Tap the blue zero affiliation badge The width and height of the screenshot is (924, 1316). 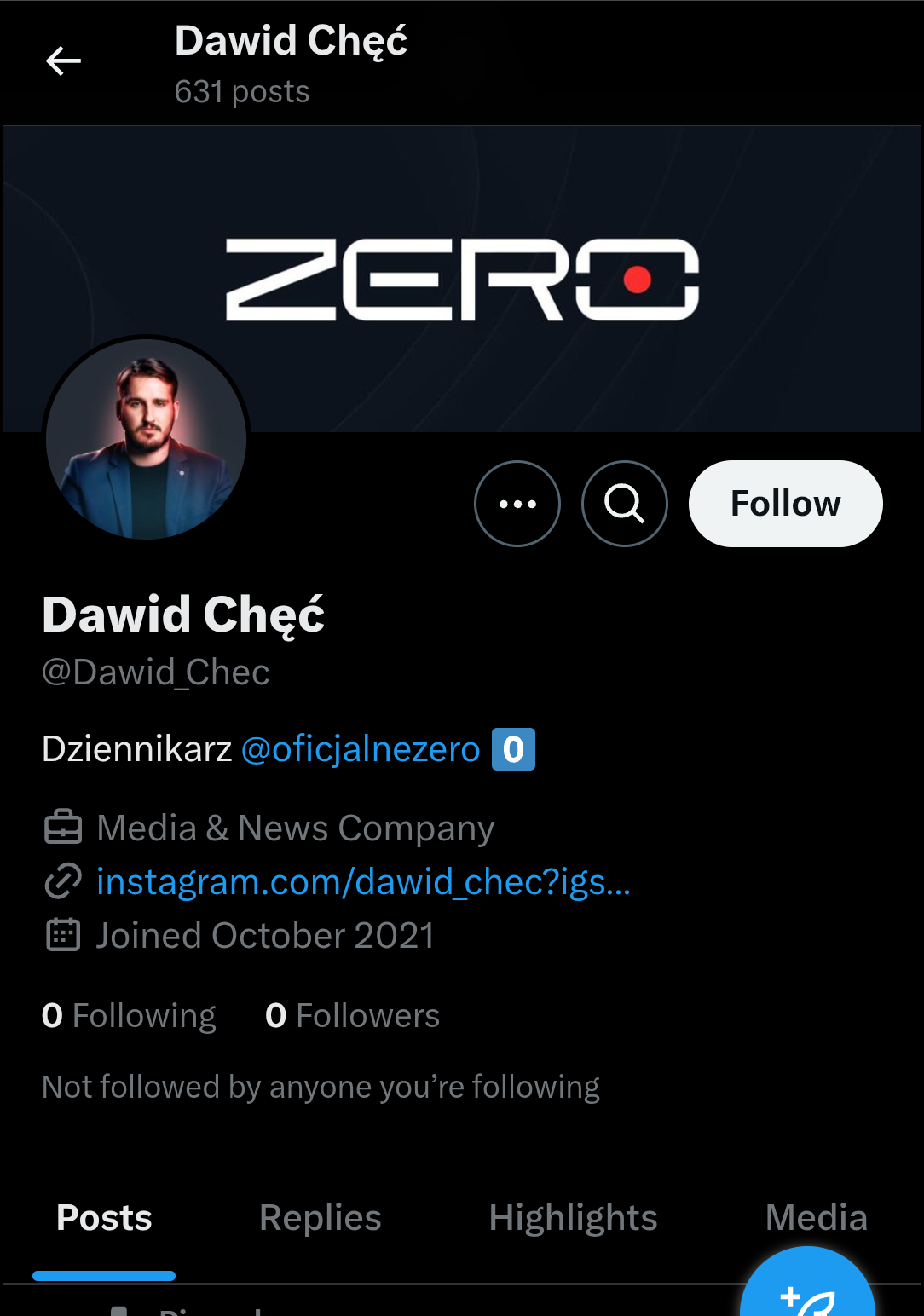tap(513, 749)
